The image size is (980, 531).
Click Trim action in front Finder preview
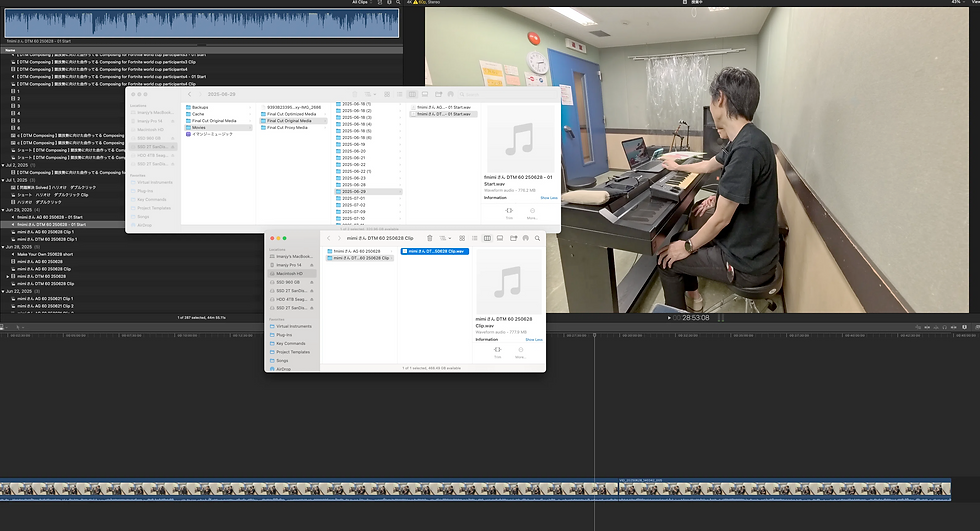point(498,352)
